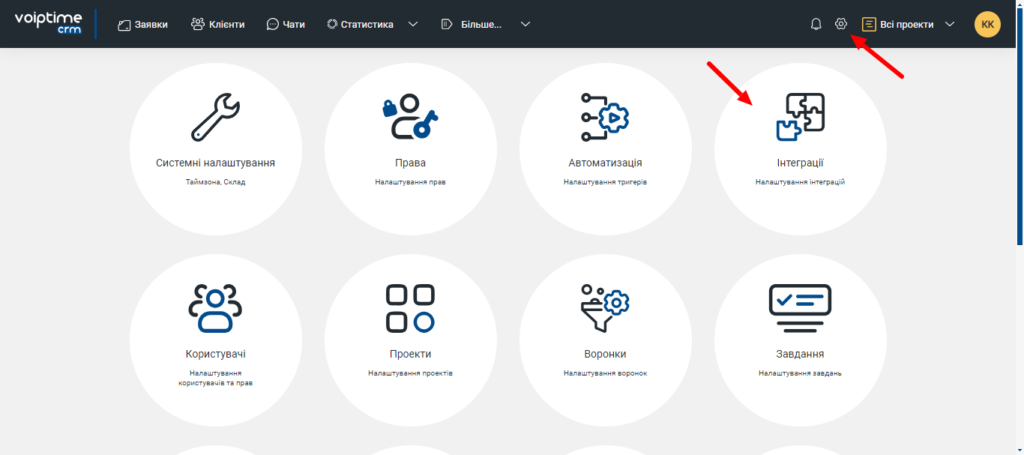Screen dimensions: 1024x455
Task: Open the Воронки funnel gear icon
Action: click(605, 308)
